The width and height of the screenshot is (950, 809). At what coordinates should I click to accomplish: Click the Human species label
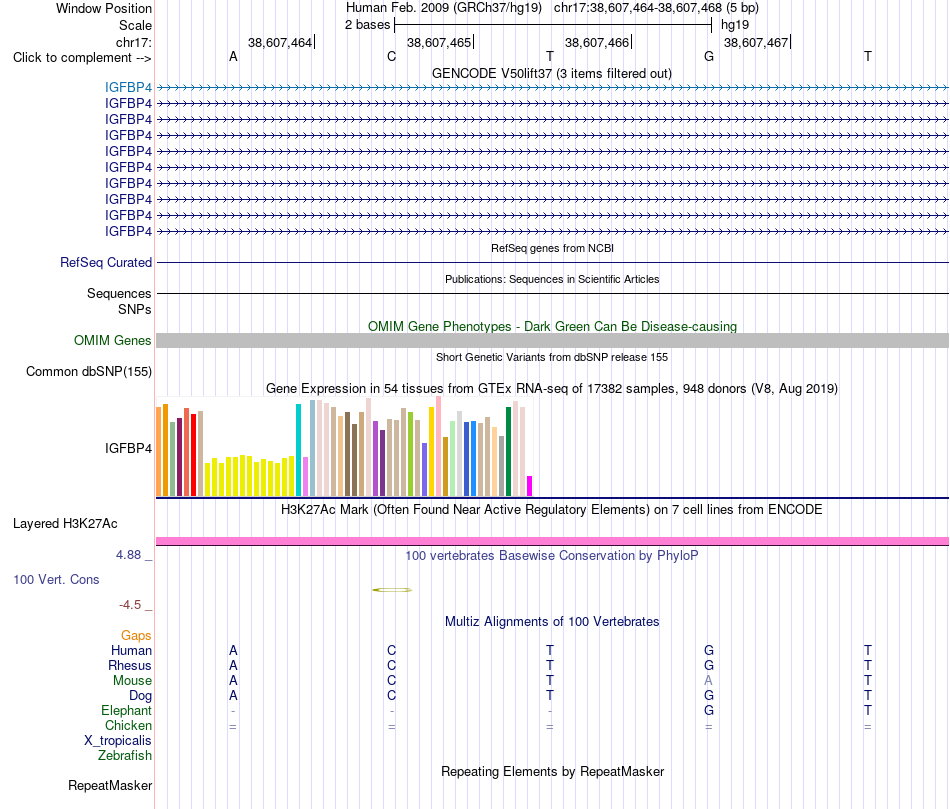tap(131, 650)
